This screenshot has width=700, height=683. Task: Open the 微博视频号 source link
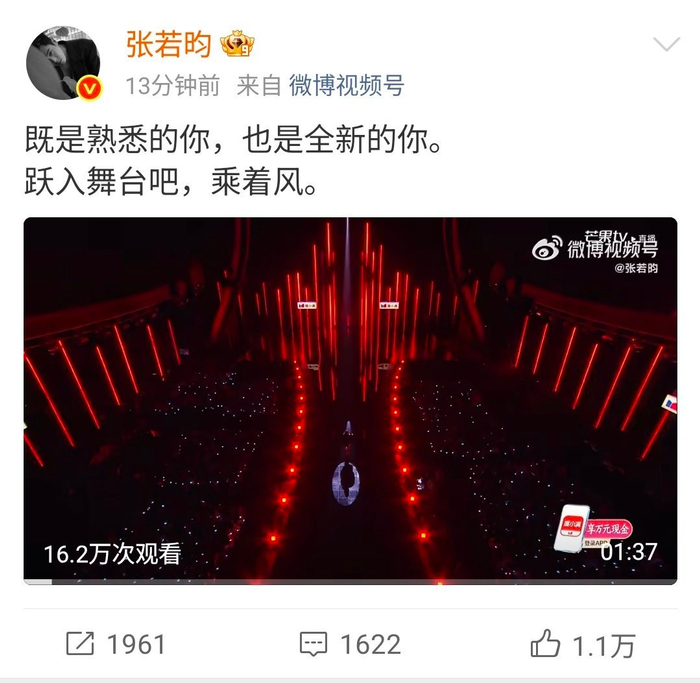346,85
